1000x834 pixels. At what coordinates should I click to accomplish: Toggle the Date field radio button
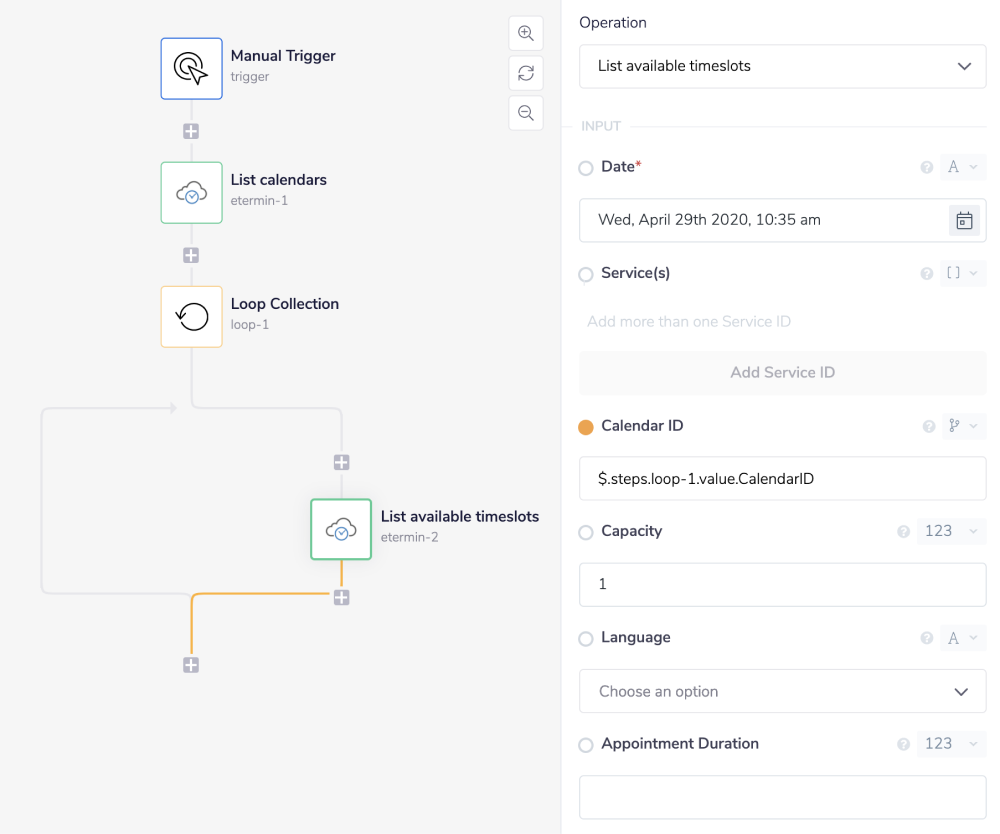click(586, 168)
